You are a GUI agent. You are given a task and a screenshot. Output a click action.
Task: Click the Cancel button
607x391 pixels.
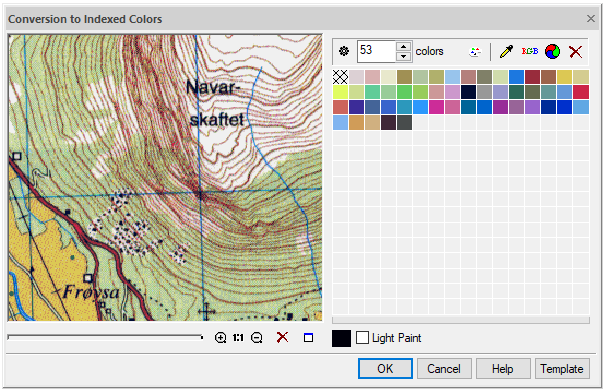tap(444, 369)
